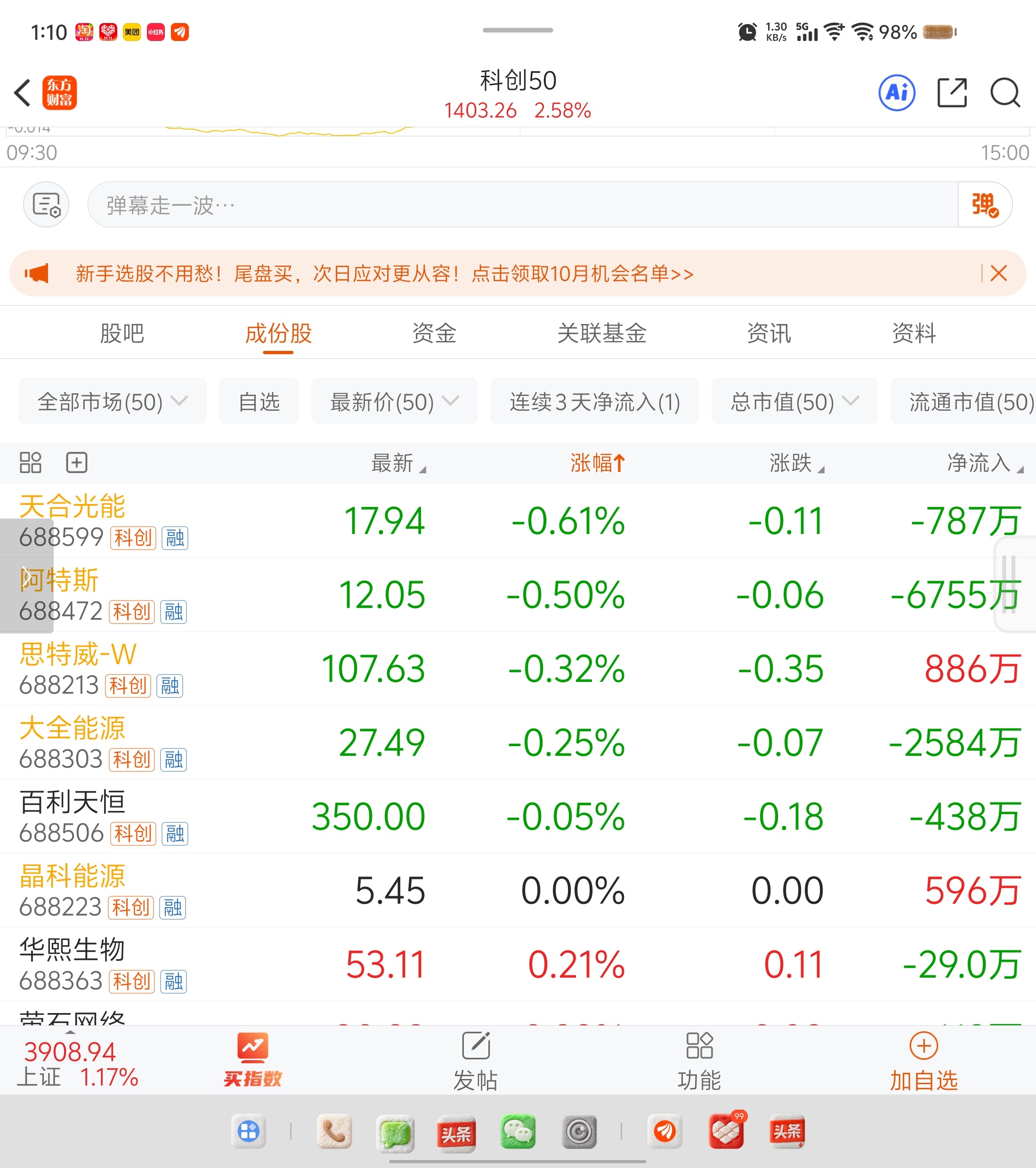Tap the search magnifier icon
Image resolution: width=1036 pixels, height=1168 pixels.
pyautogui.click(x=1004, y=93)
